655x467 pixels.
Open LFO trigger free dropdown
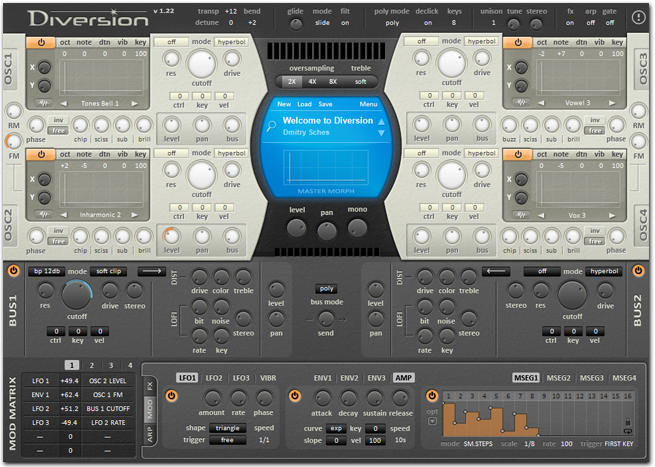pos(227,440)
